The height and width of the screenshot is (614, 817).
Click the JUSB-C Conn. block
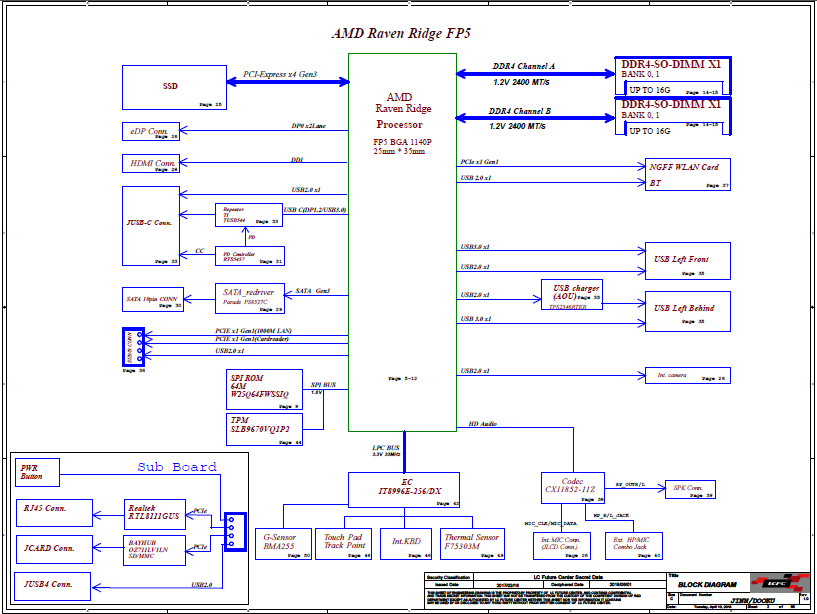tap(151, 226)
